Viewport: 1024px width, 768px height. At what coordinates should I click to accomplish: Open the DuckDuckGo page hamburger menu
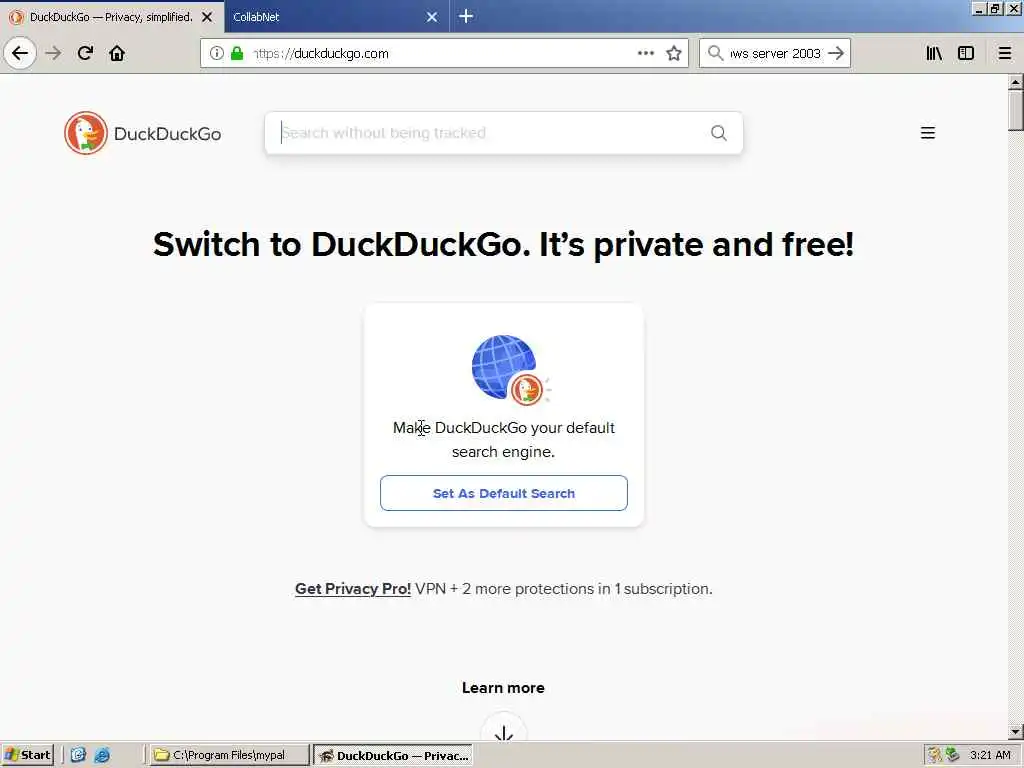[x=927, y=133]
